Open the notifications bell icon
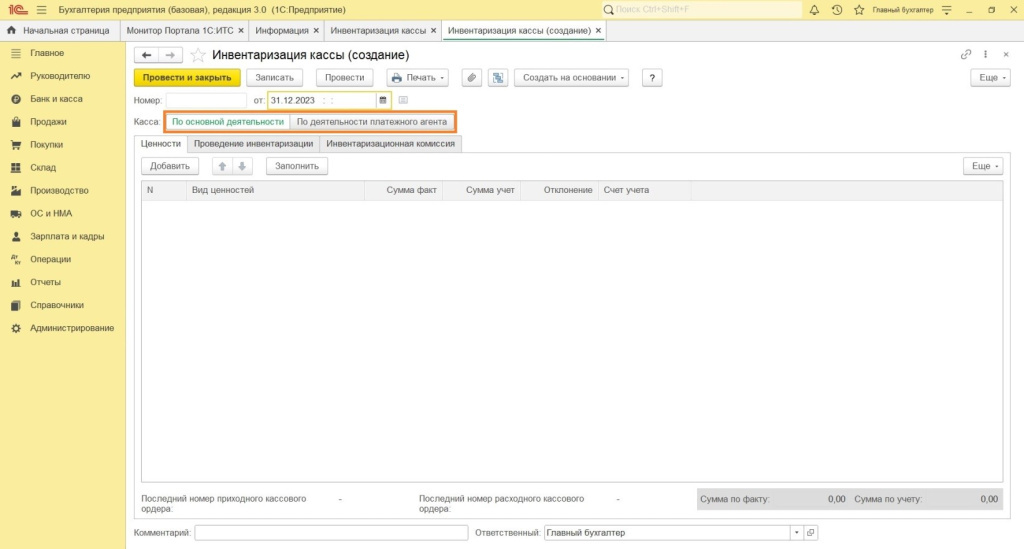This screenshot has width=1024, height=549. coord(814,10)
